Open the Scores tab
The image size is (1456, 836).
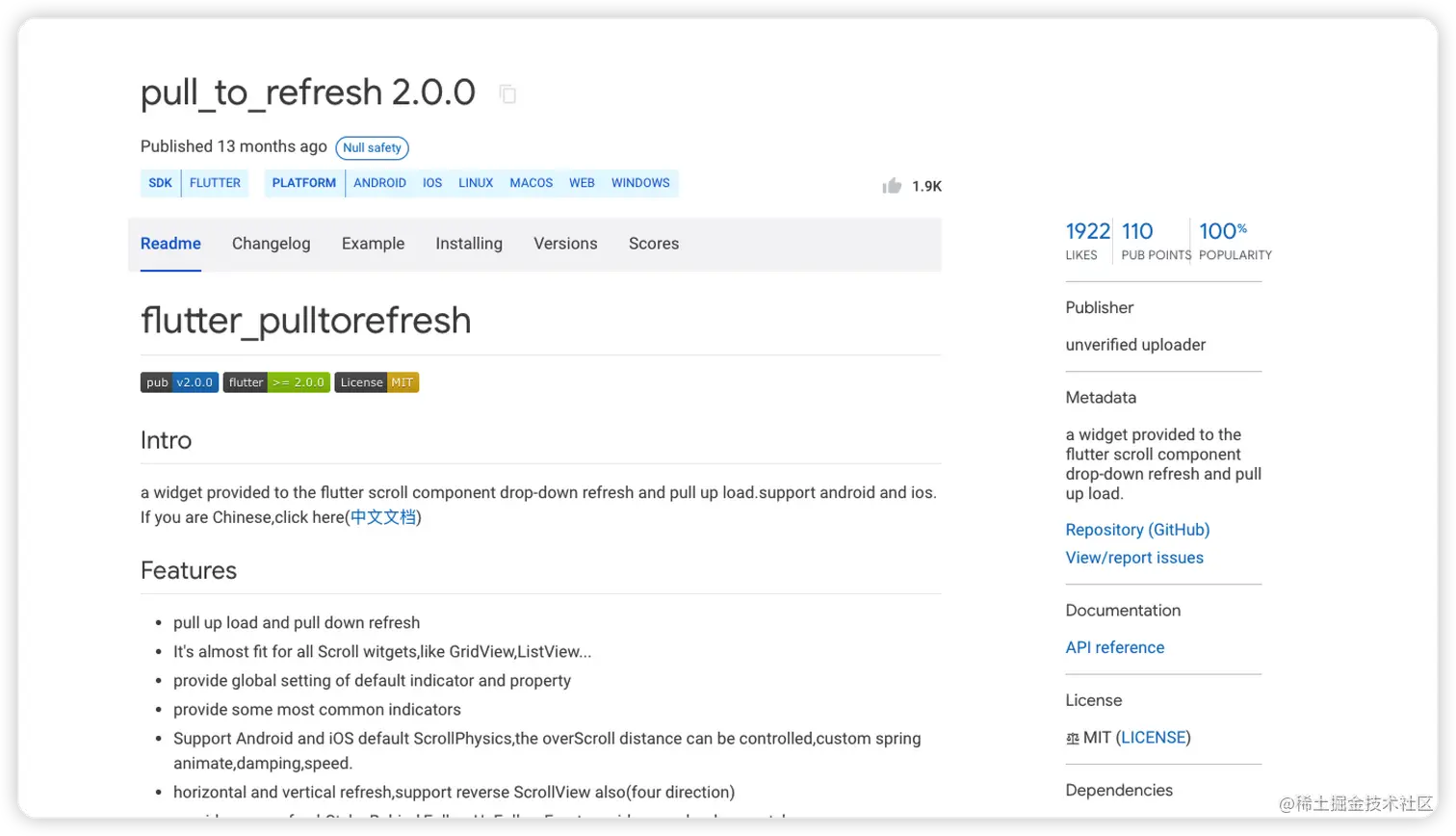pyautogui.click(x=654, y=244)
